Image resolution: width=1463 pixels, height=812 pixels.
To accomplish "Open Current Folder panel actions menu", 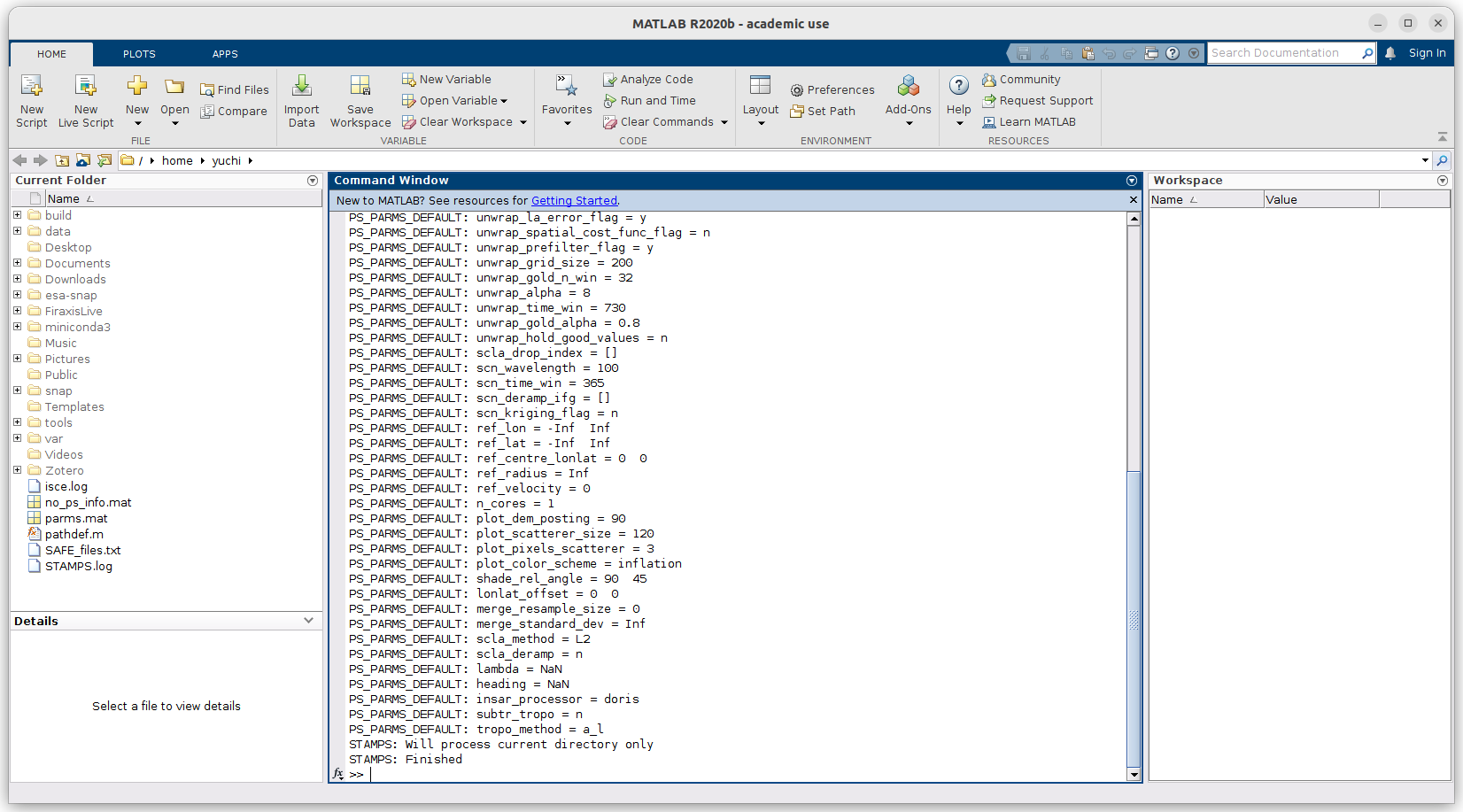I will point(313,181).
